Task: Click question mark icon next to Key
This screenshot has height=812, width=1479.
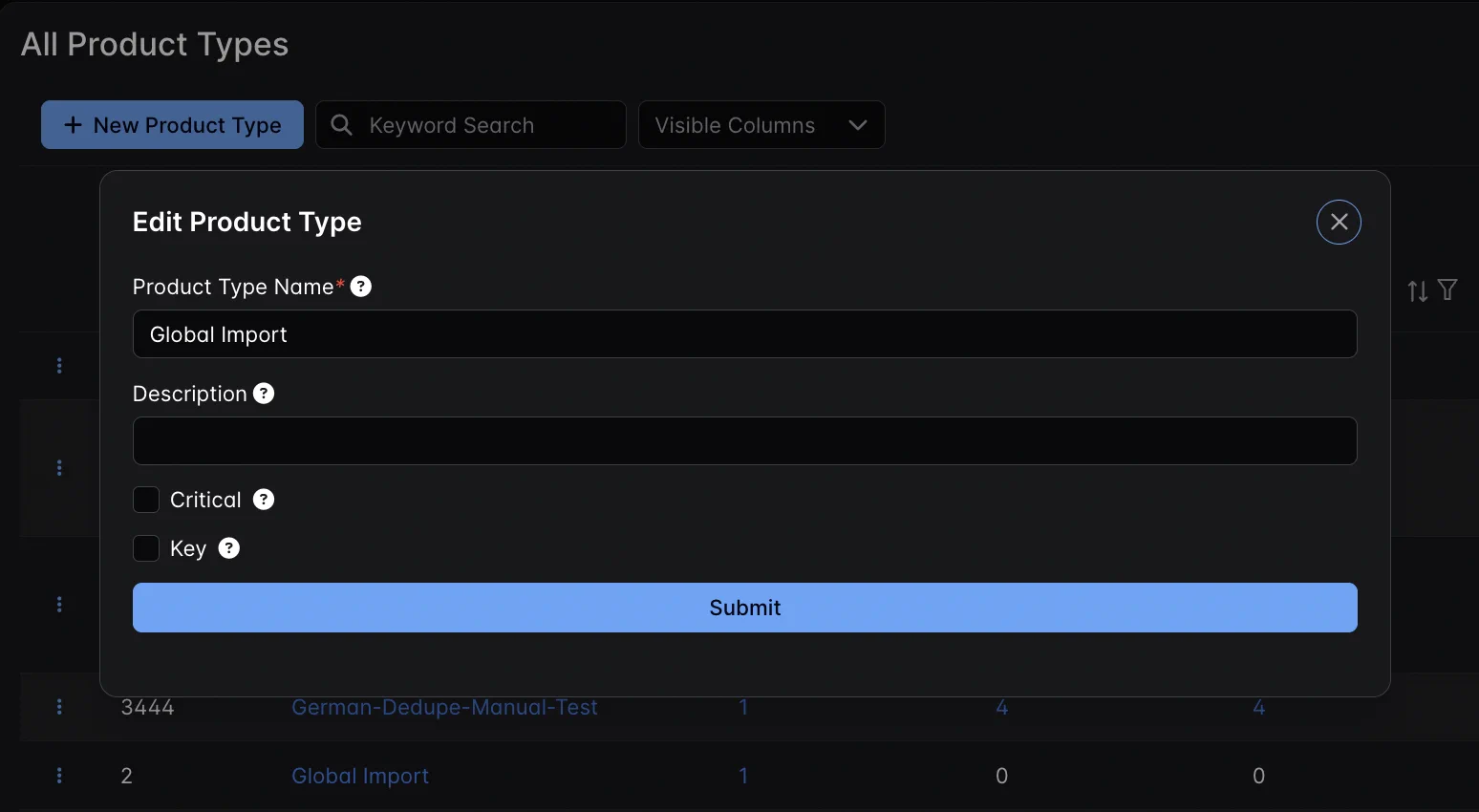Action: tap(229, 548)
